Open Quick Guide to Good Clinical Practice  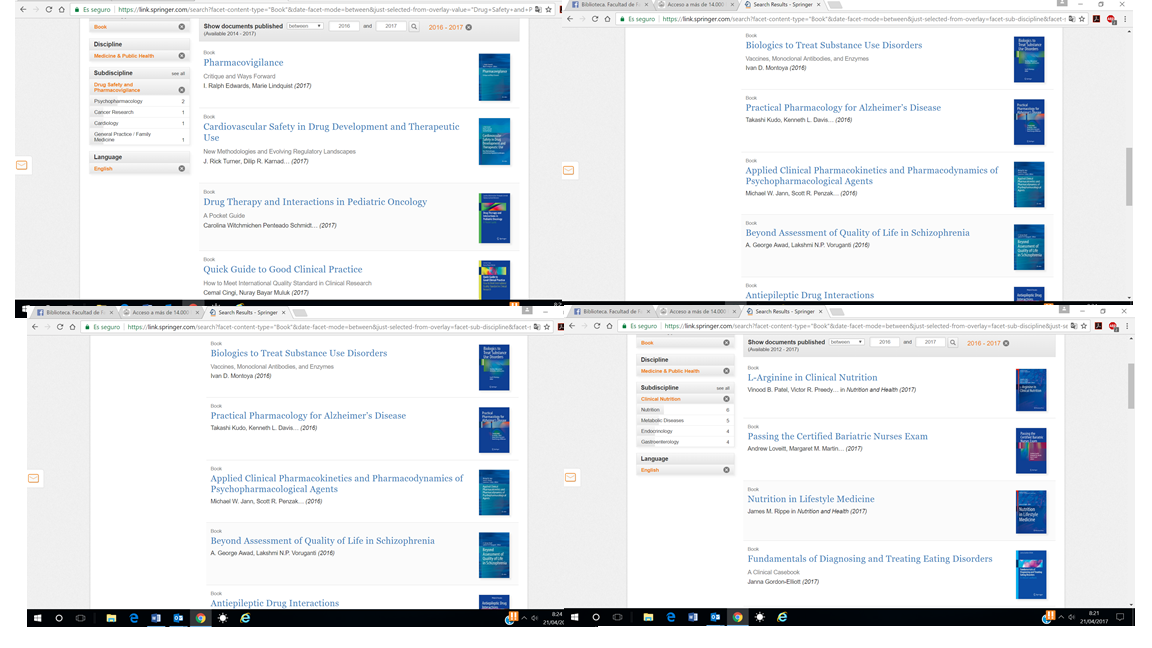click(x=283, y=270)
